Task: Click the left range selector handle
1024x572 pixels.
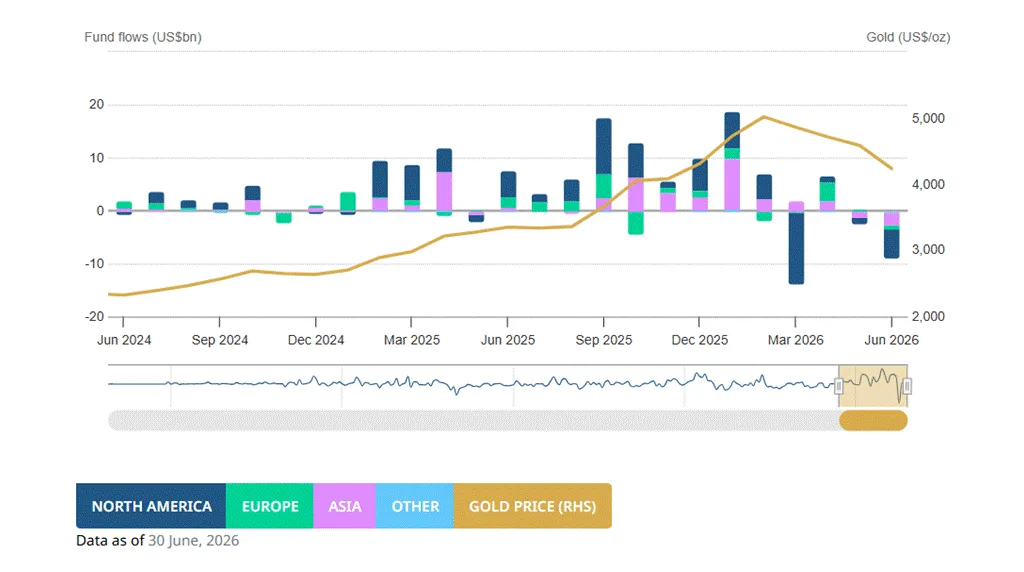Action: click(839, 387)
